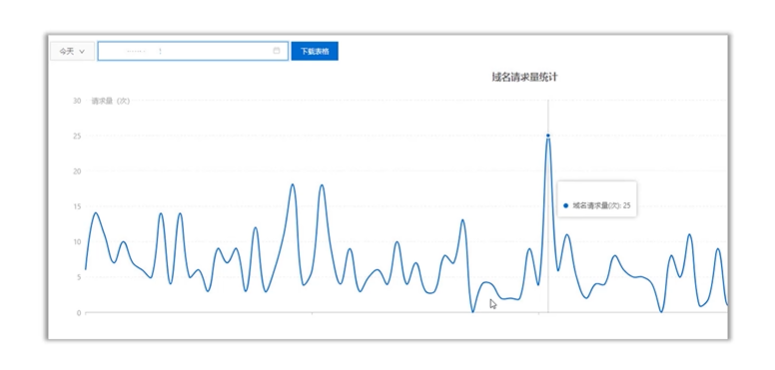The image size is (775, 370).
Task: Click the y-axis value 30
Action: pyautogui.click(x=77, y=101)
